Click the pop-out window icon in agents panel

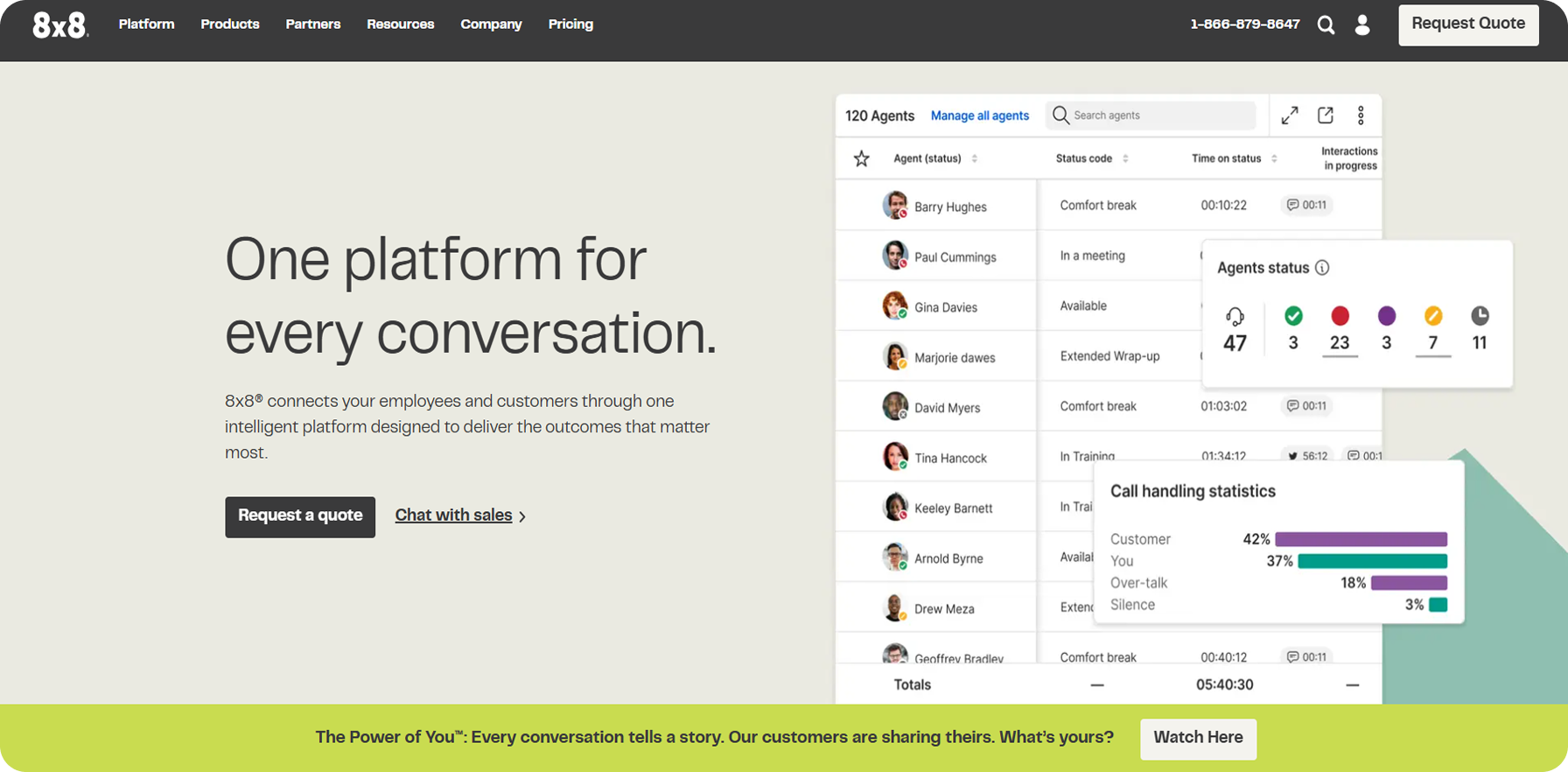point(1326,115)
